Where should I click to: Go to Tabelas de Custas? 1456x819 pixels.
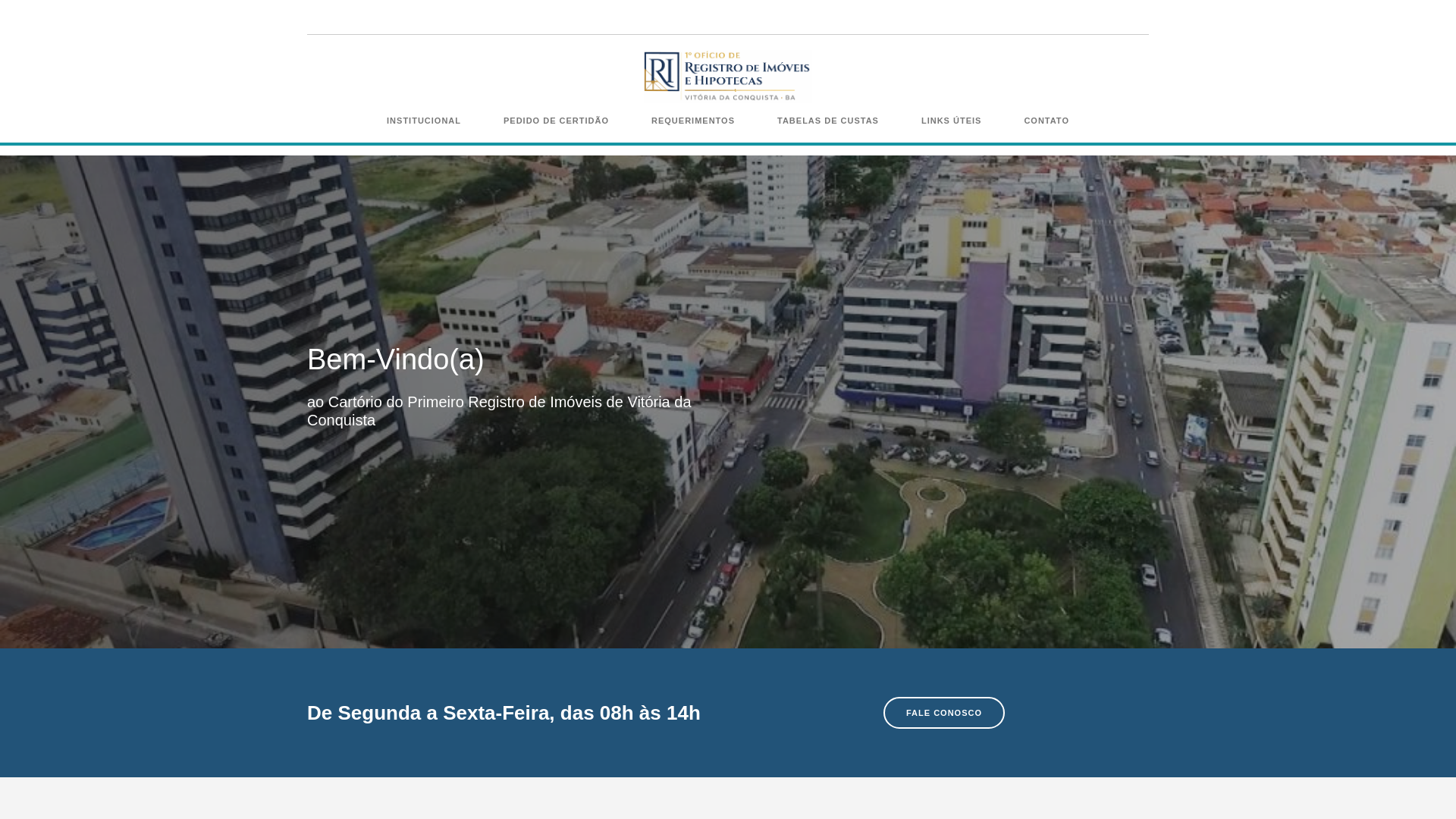[x=828, y=121]
